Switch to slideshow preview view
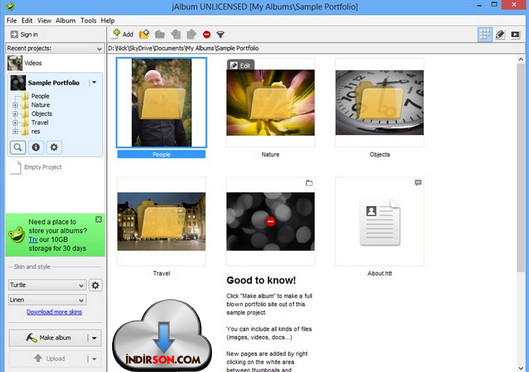This screenshot has width=529, height=372. (x=515, y=34)
